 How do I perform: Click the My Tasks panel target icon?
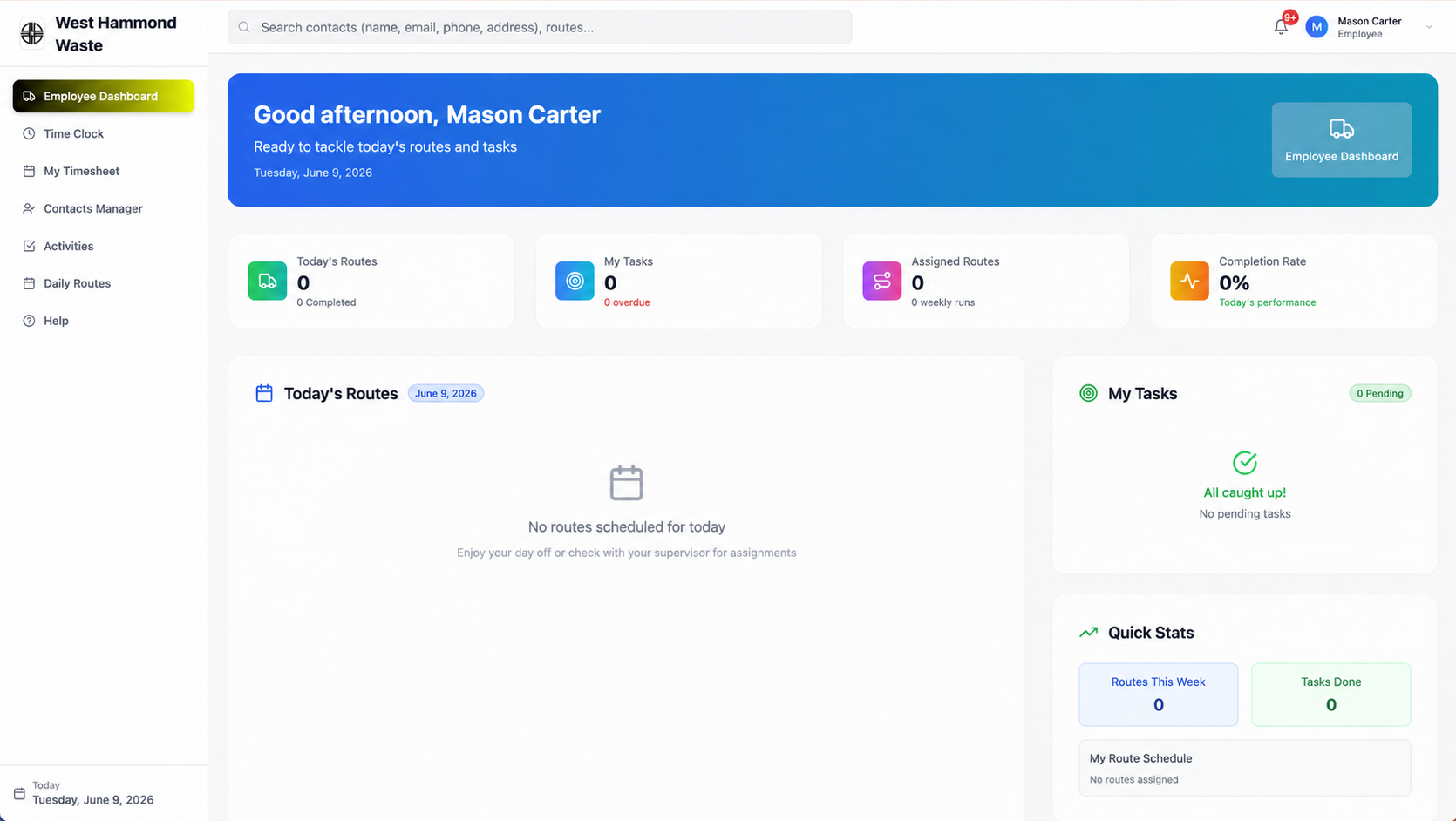point(1088,393)
